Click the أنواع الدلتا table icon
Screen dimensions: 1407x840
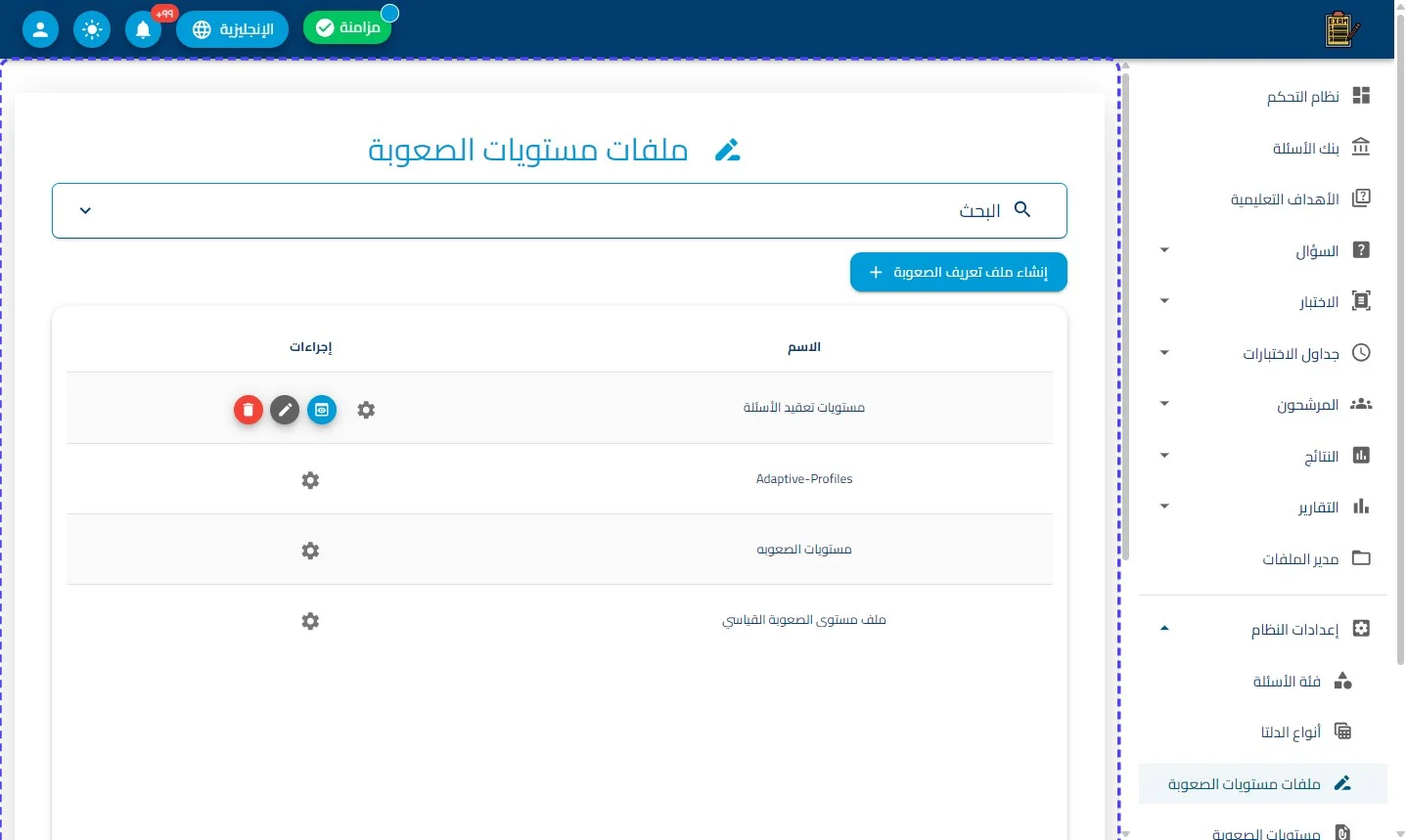[x=1342, y=731]
